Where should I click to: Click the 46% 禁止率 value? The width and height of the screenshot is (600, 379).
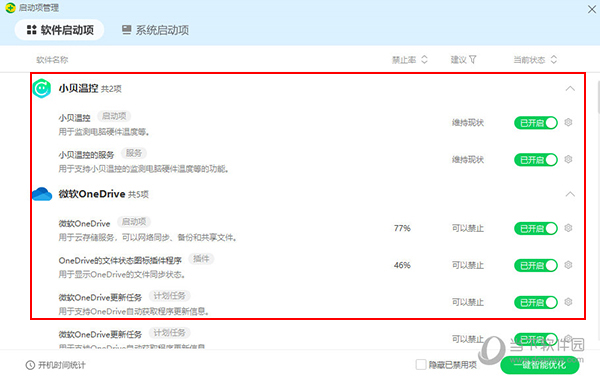tap(402, 265)
